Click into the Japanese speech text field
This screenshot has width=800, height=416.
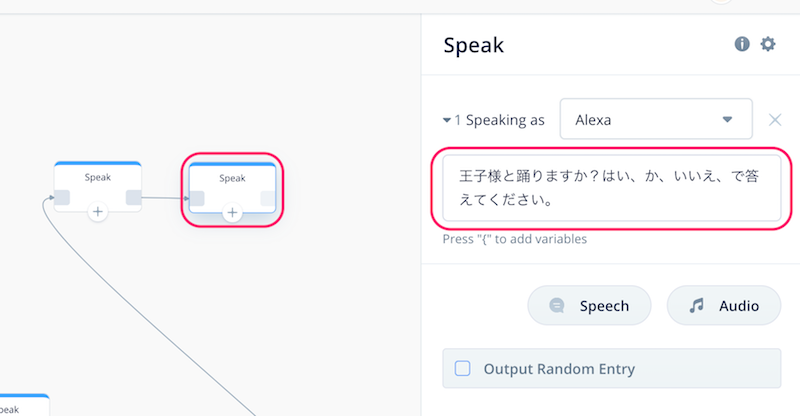[x=612, y=188]
